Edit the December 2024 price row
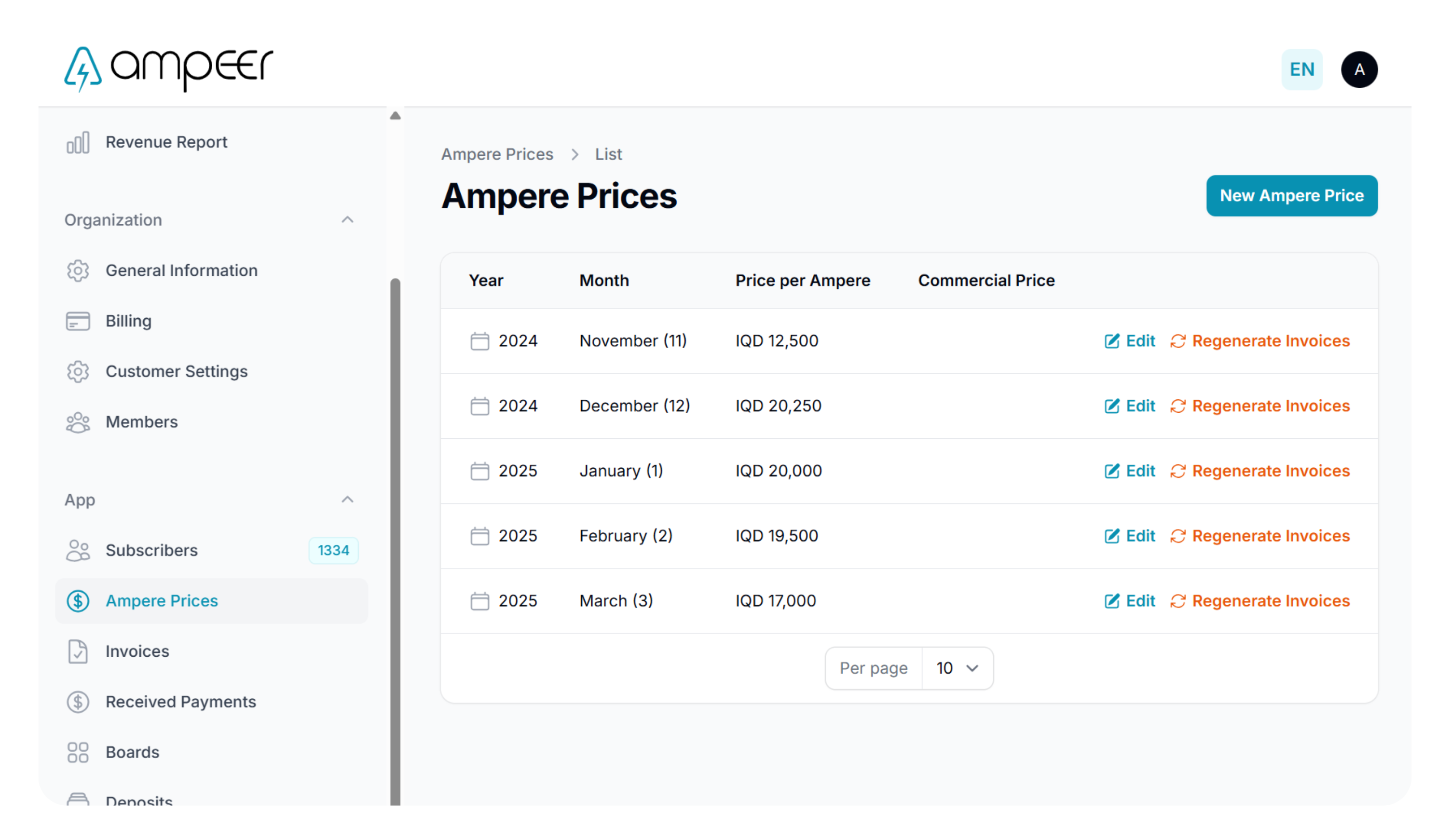Image resolution: width=1450 pixels, height=840 pixels. (1130, 406)
